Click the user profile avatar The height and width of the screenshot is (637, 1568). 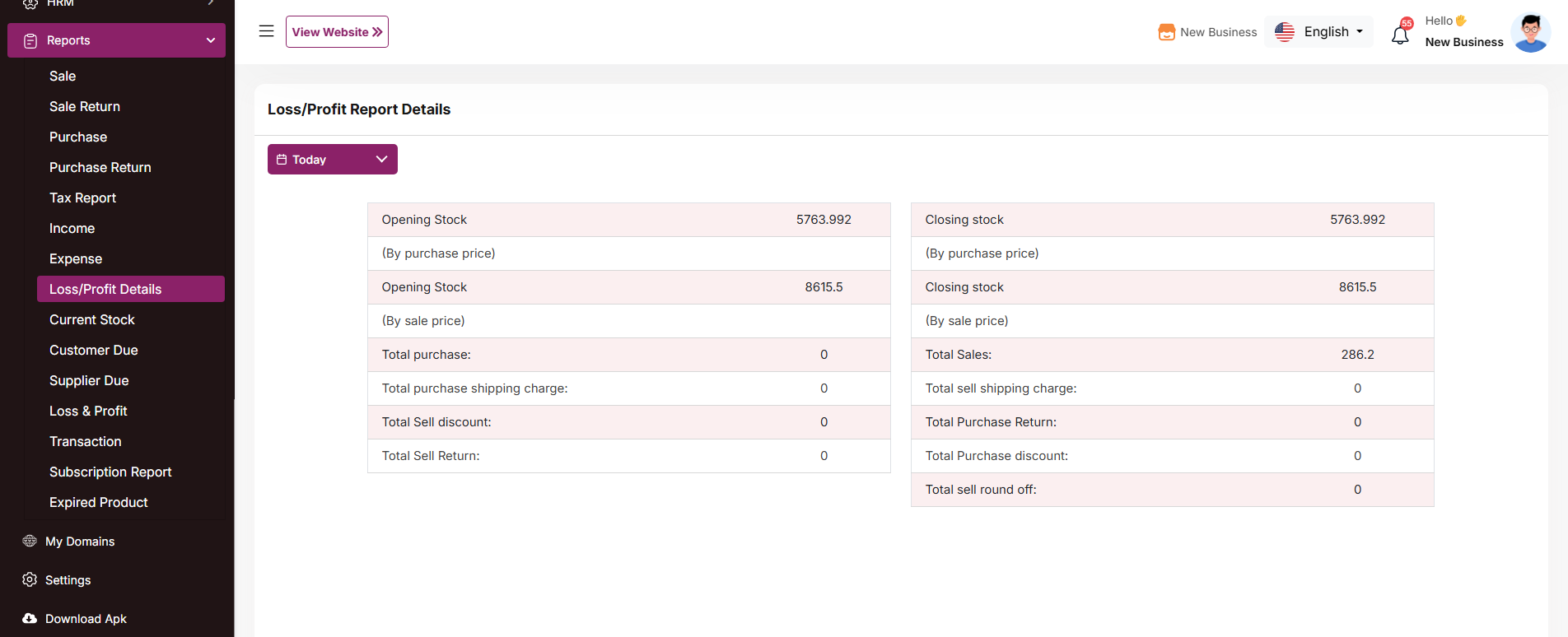(1530, 33)
